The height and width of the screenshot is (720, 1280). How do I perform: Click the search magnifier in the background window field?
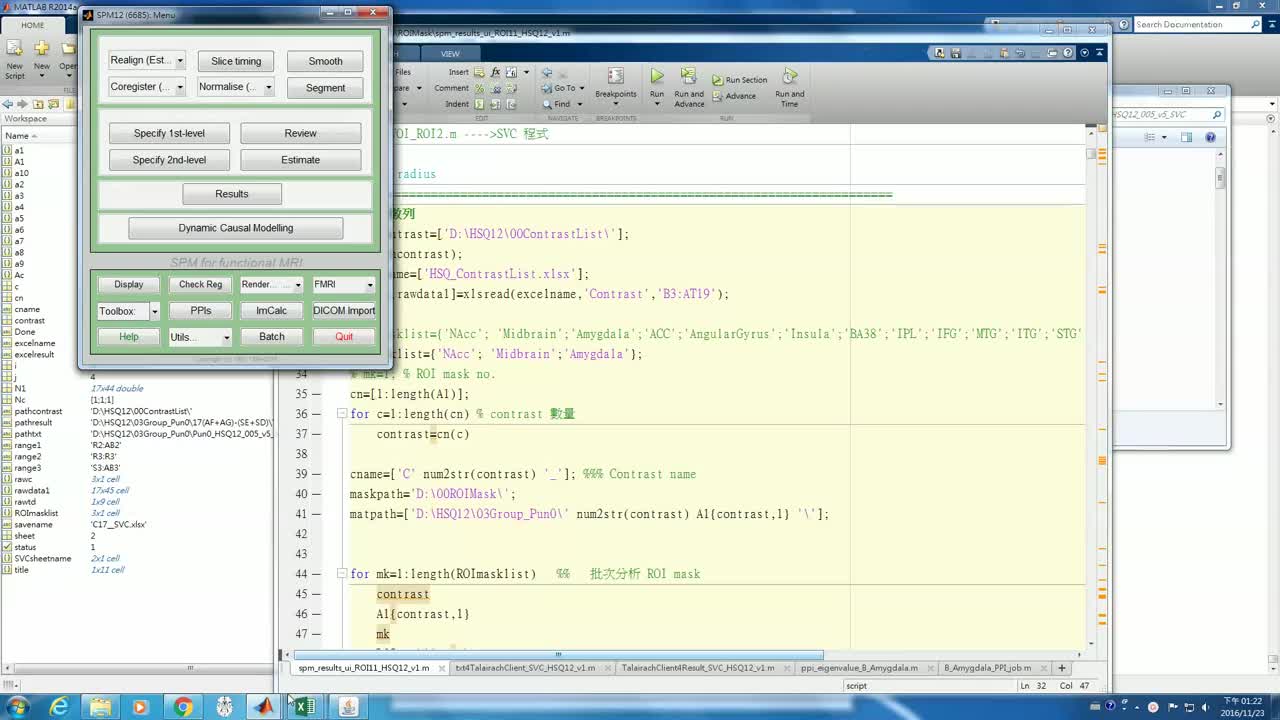(1216, 115)
